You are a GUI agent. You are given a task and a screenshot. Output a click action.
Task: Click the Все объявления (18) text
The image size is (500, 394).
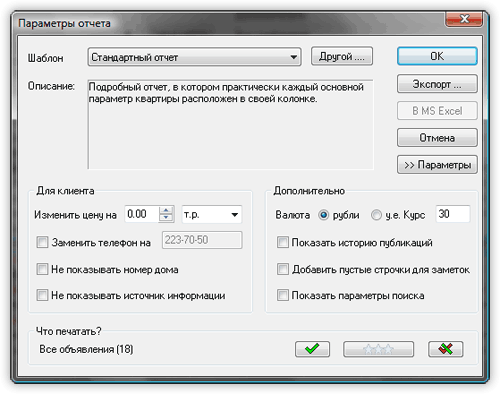tap(86, 349)
